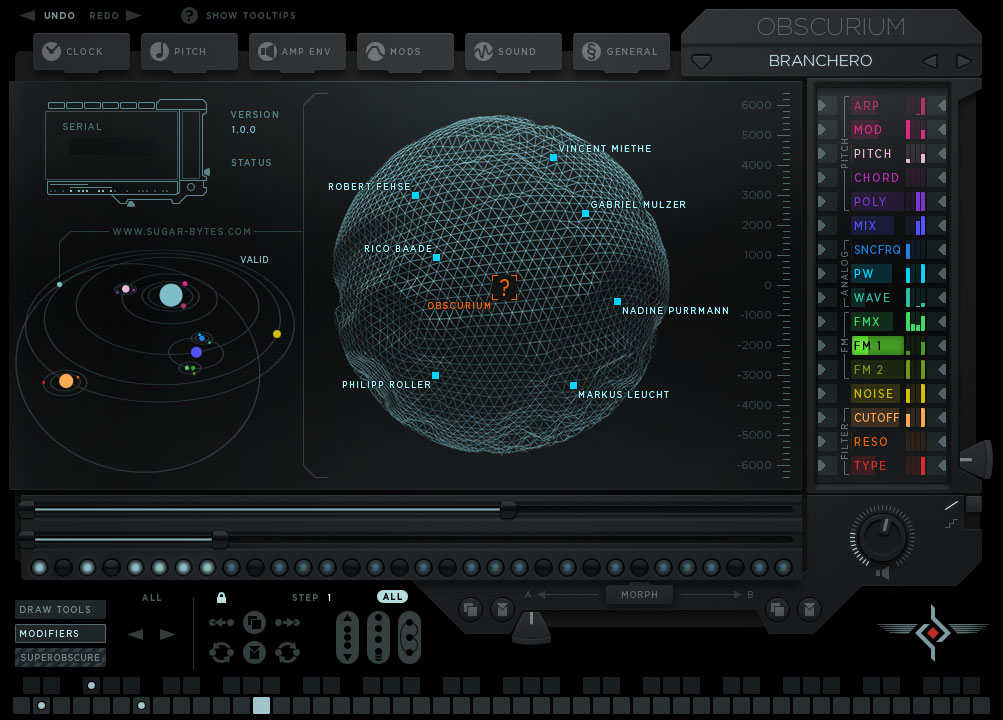Switch to the AMP ENV tab
Image resolution: width=1003 pixels, height=720 pixels.
click(x=297, y=51)
